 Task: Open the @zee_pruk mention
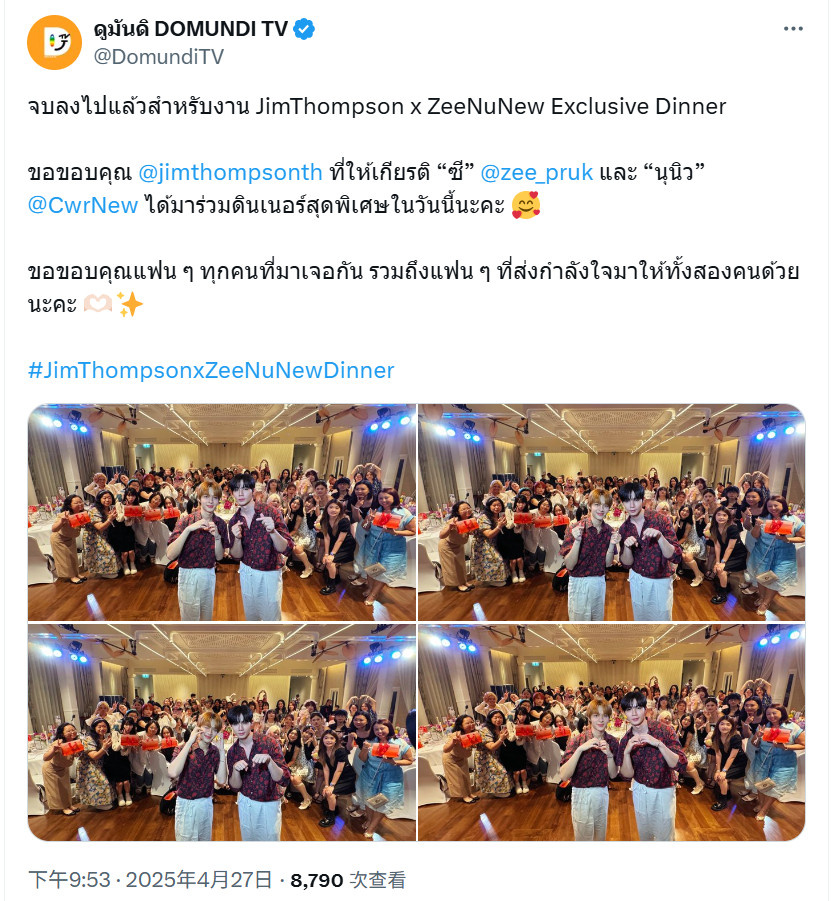(x=536, y=172)
